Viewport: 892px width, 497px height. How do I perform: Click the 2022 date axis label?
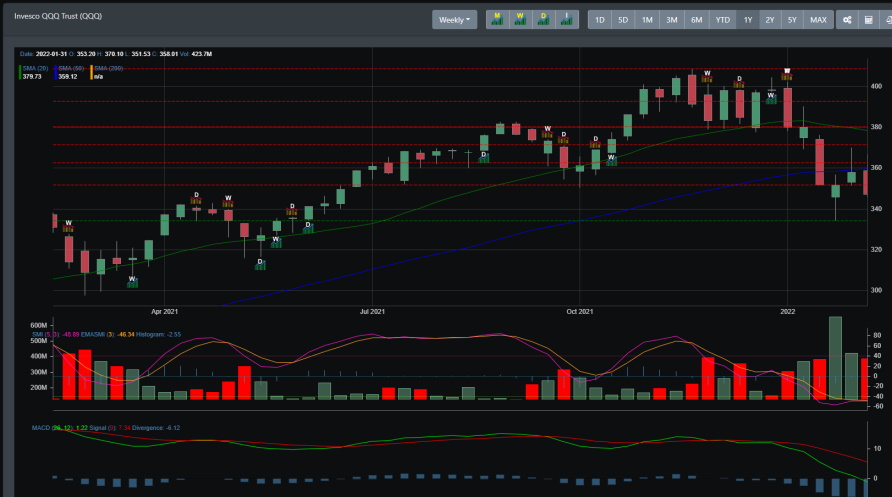pyautogui.click(x=787, y=312)
